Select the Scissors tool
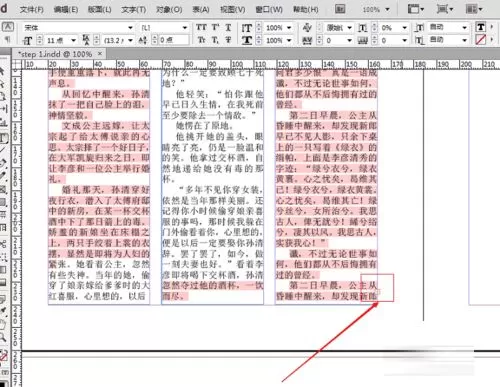Viewport: 500px width, 387px height. 3,244
